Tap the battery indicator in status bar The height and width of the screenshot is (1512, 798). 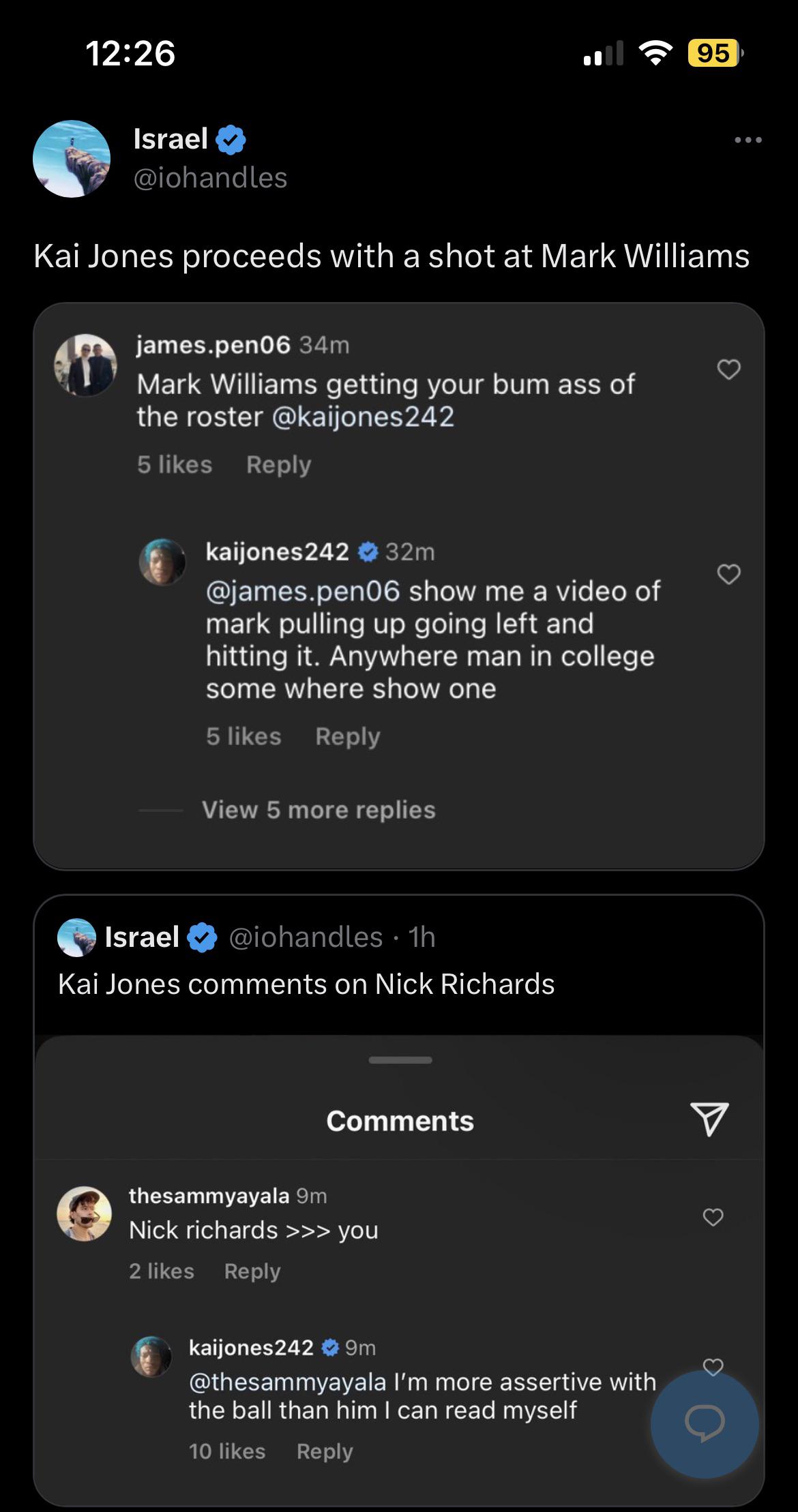tap(714, 53)
